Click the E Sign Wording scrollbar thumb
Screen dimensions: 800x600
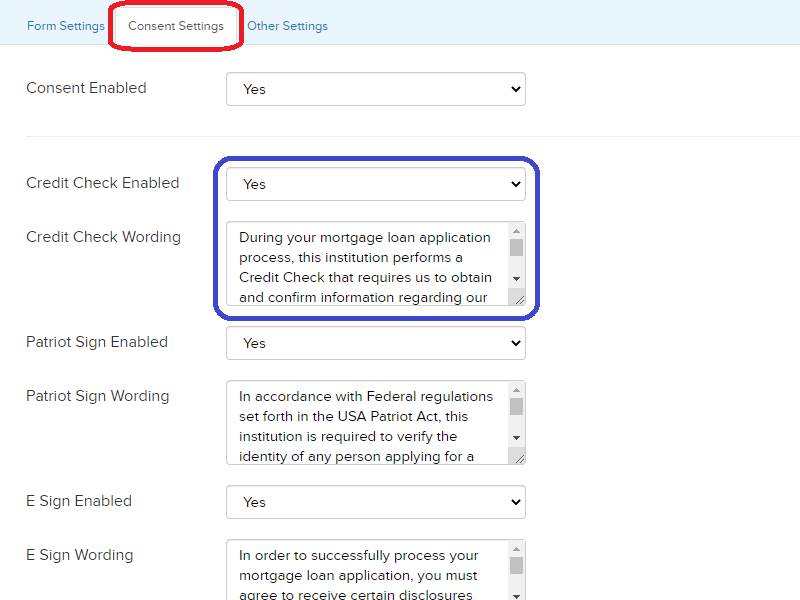coord(516,565)
